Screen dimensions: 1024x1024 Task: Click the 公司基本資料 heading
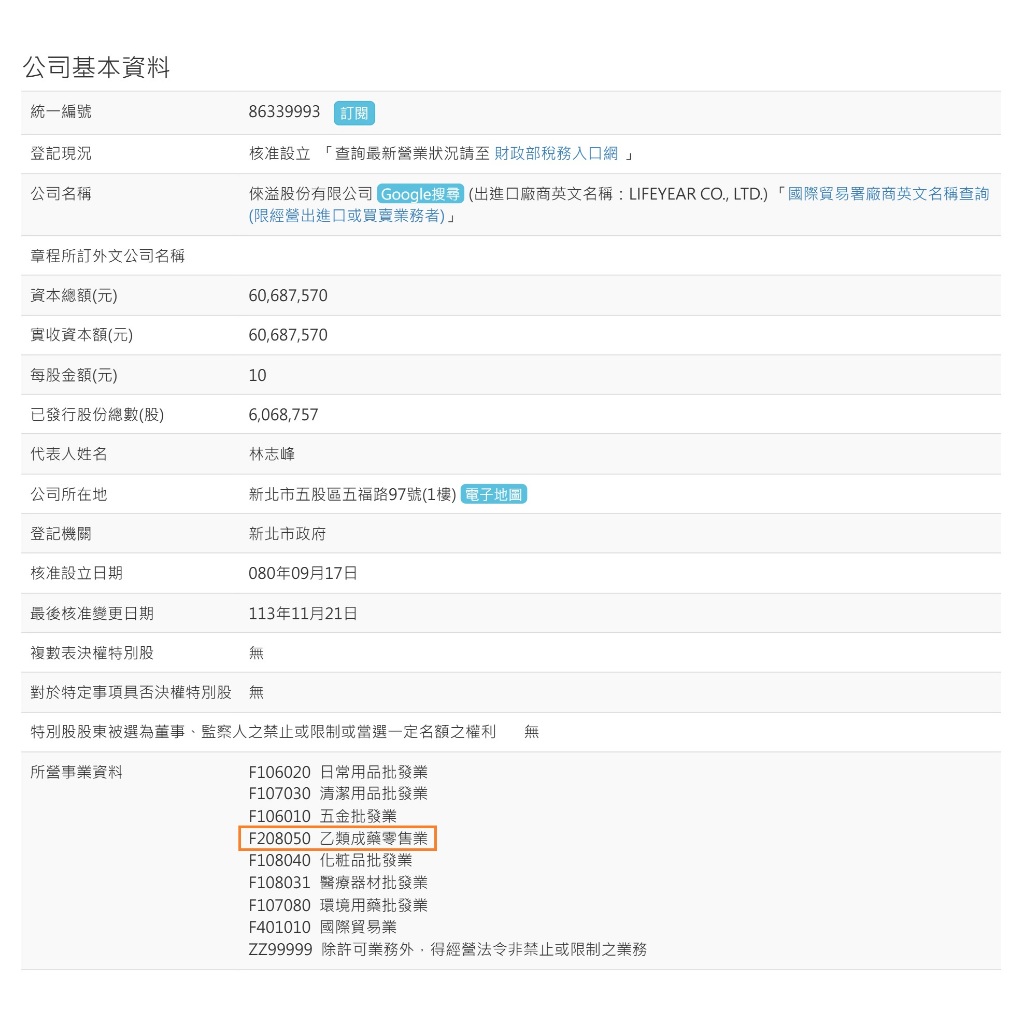(96, 67)
